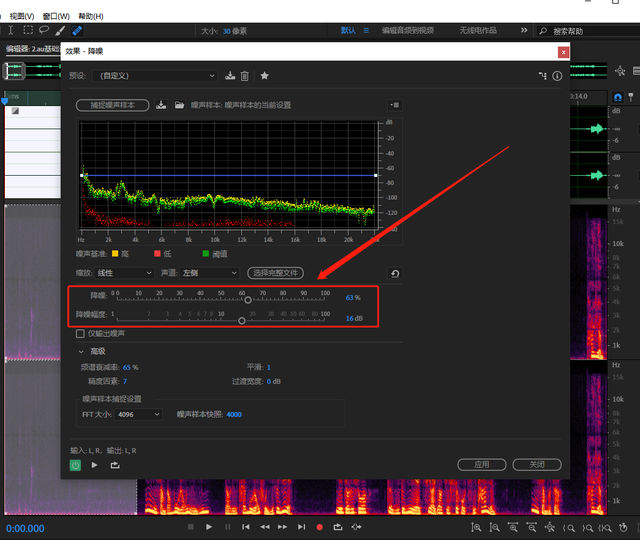This screenshot has width=640, height=540.
Task: Start recording with the red record button
Action: 320,527
